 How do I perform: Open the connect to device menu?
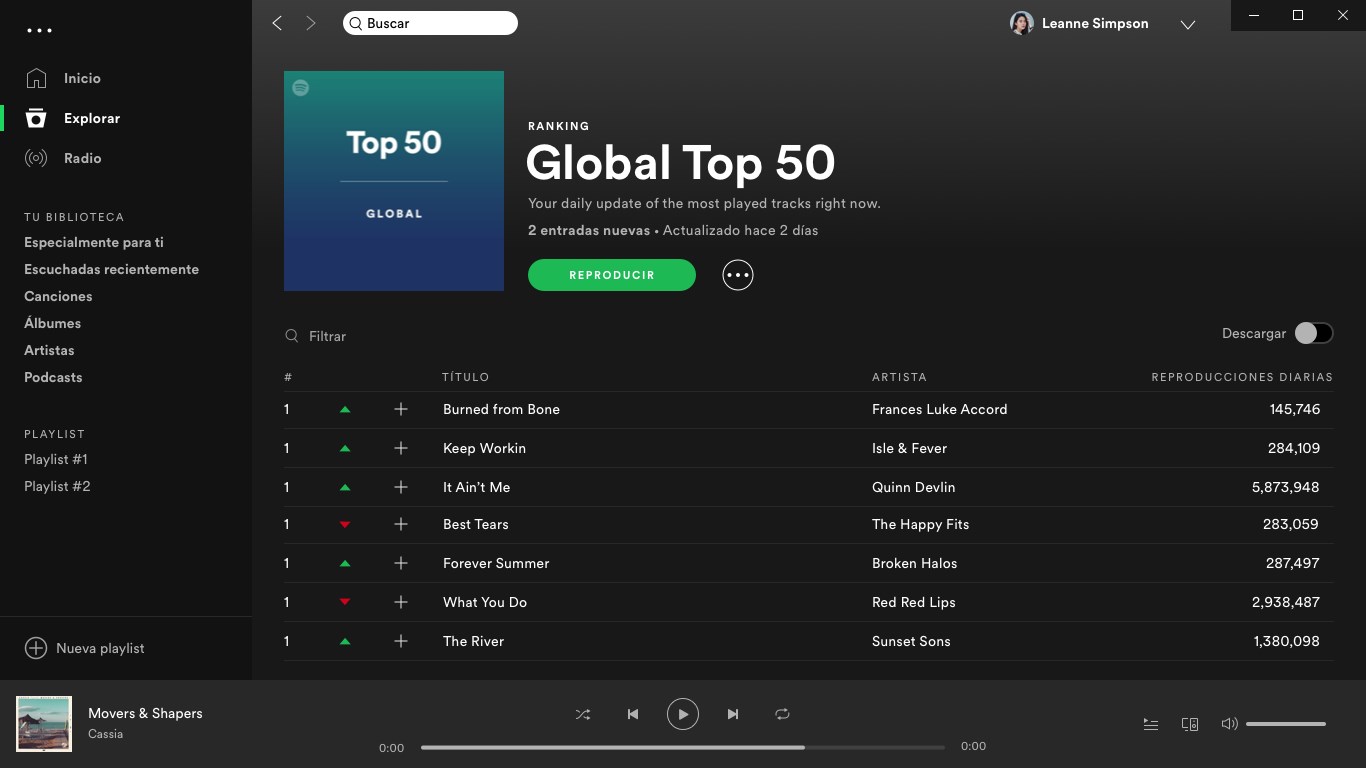coord(1190,724)
